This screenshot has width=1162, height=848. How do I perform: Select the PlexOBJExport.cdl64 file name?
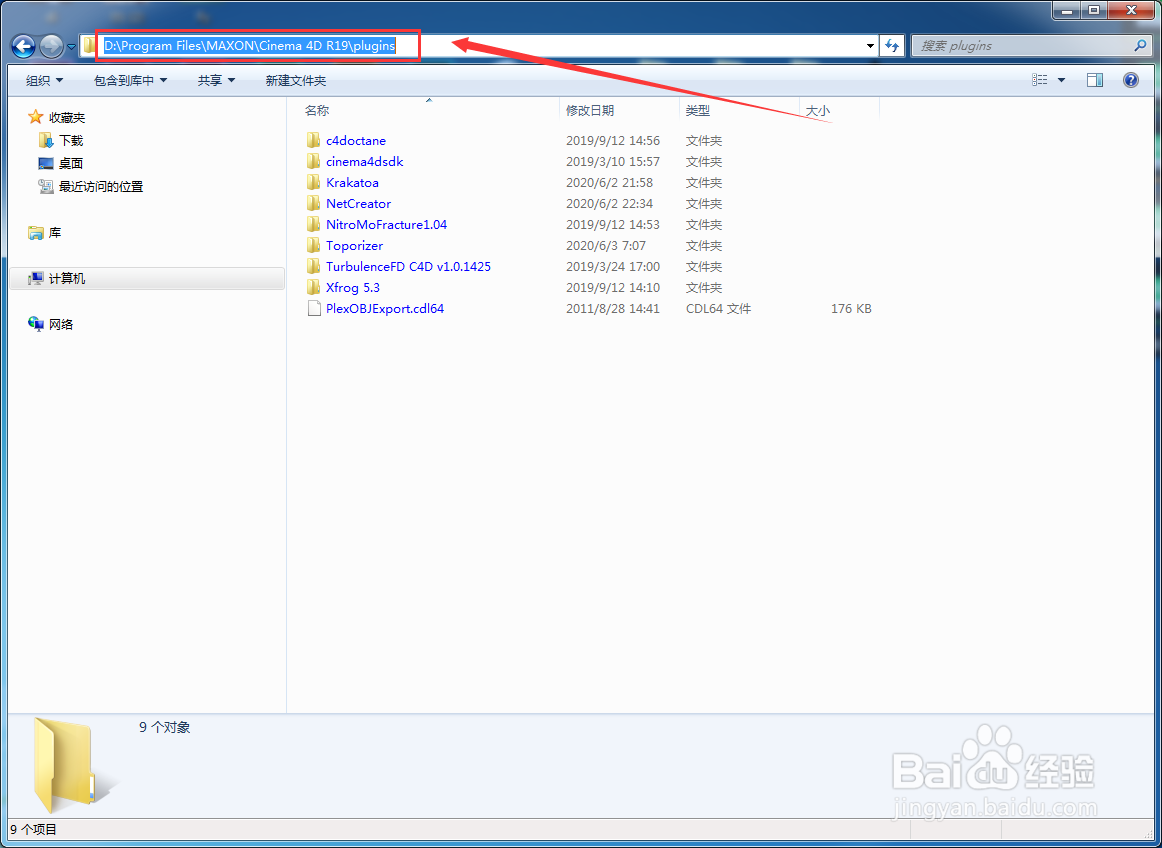point(385,308)
